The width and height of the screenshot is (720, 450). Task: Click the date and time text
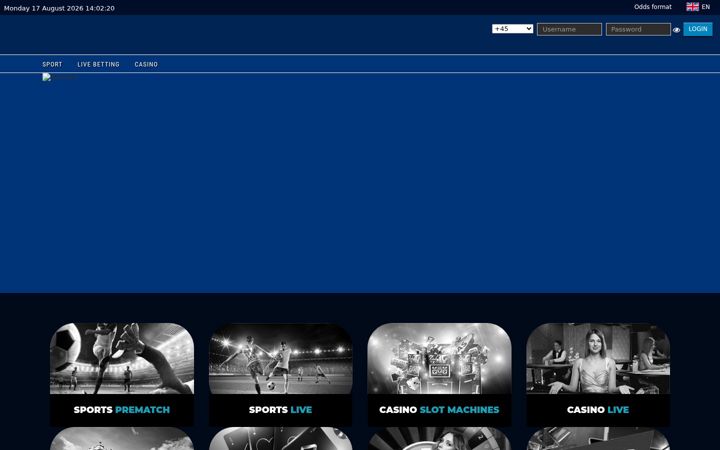click(59, 8)
